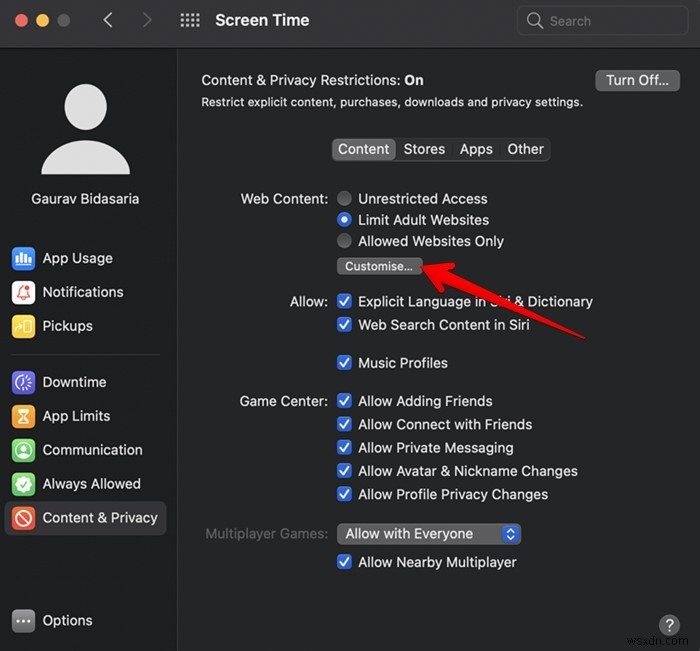Go forward with the right chevron
700x651 pixels.
click(x=147, y=20)
